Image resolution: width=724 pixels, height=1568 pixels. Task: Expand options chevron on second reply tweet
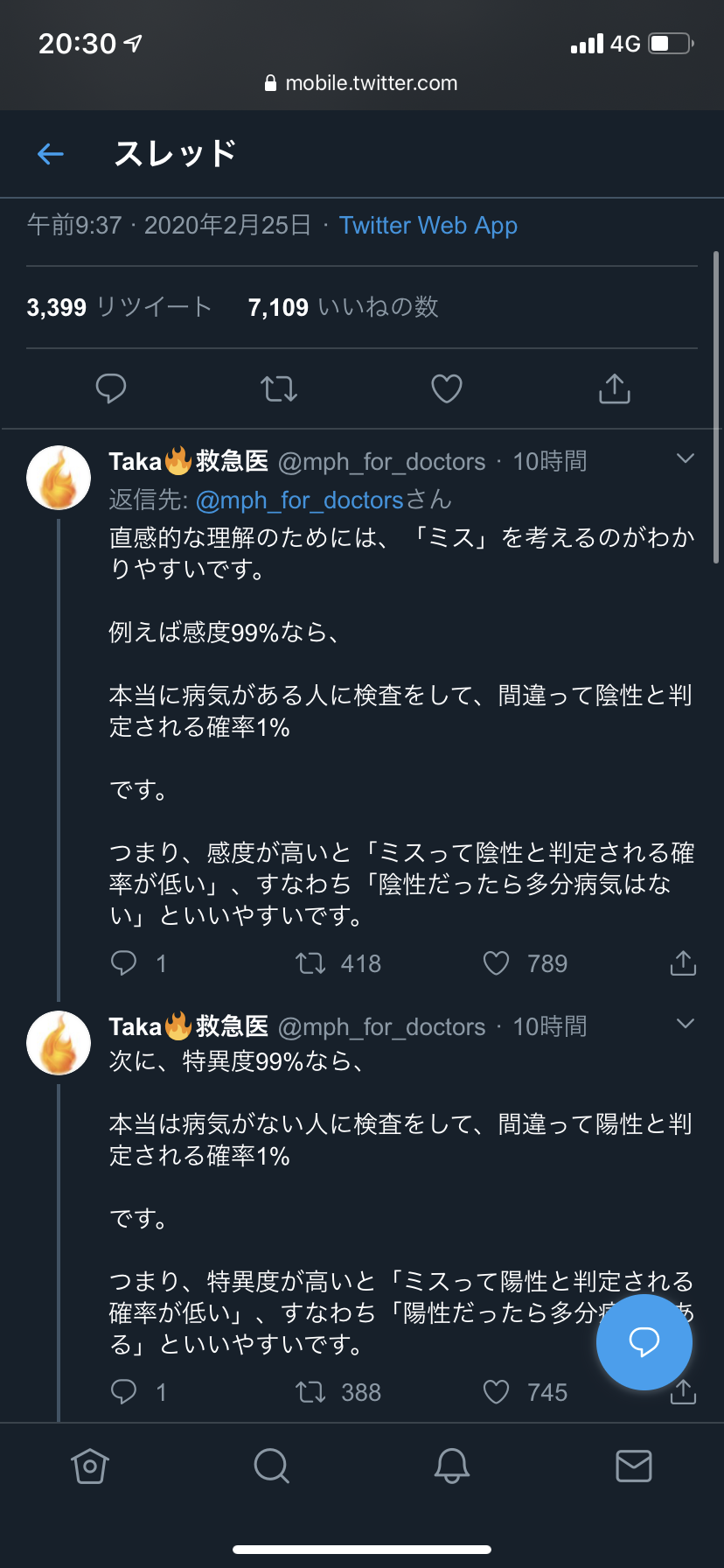tap(686, 1024)
